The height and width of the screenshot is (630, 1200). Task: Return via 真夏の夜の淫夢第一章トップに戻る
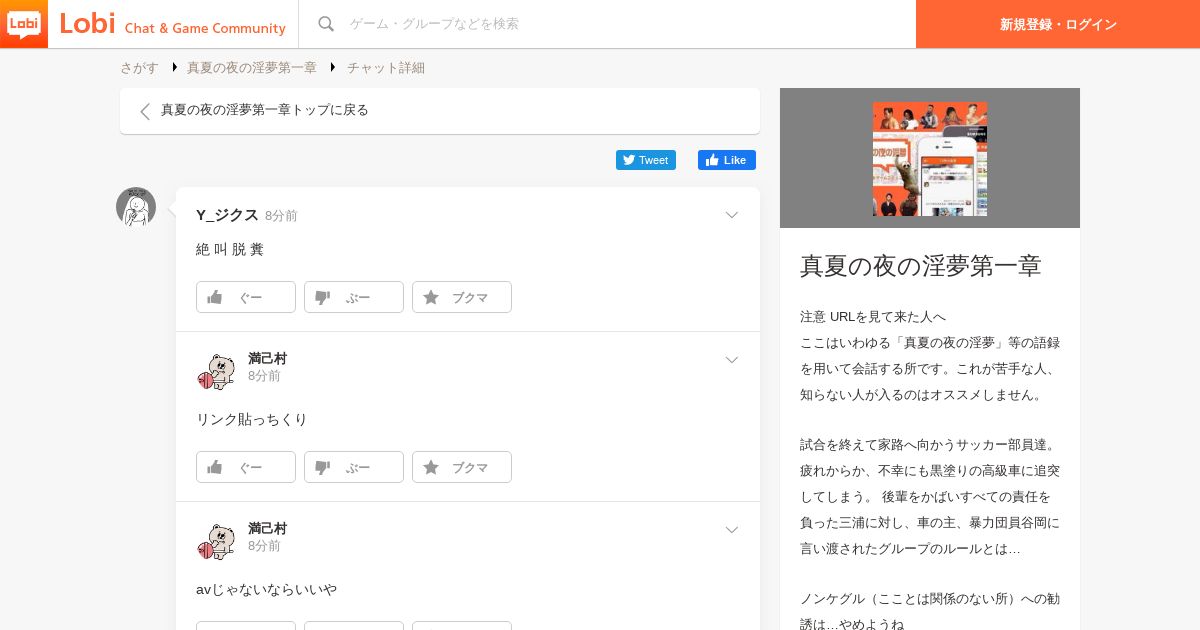point(440,111)
